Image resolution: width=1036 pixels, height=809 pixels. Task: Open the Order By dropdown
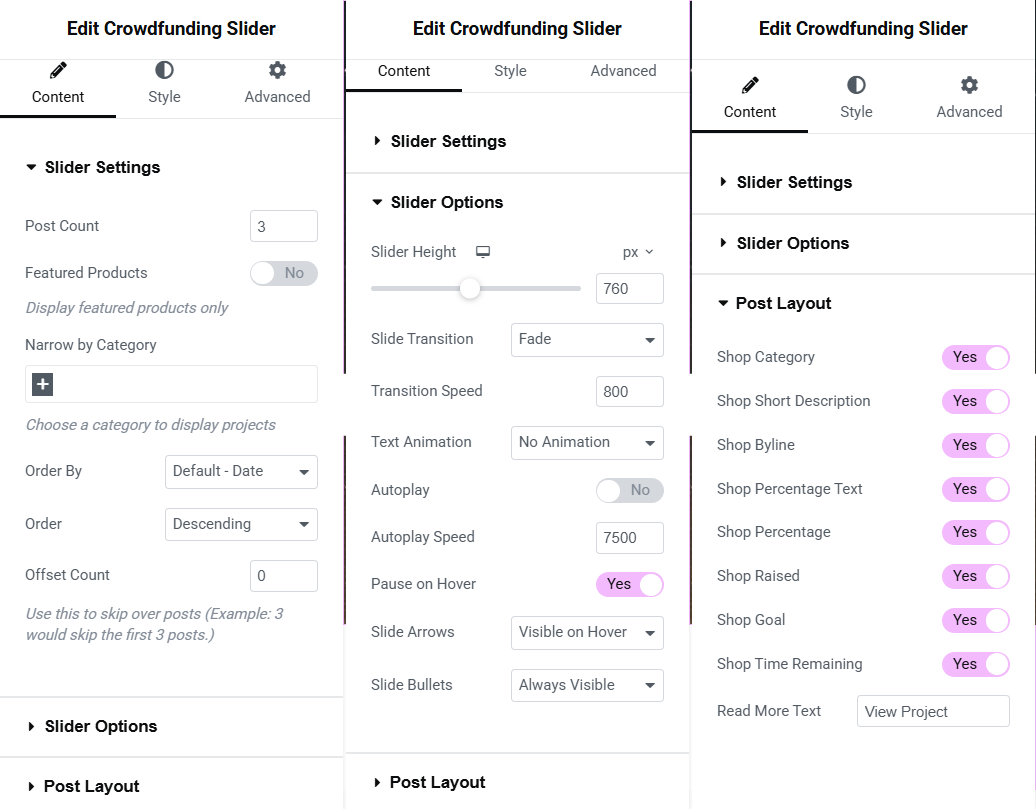[241, 472]
